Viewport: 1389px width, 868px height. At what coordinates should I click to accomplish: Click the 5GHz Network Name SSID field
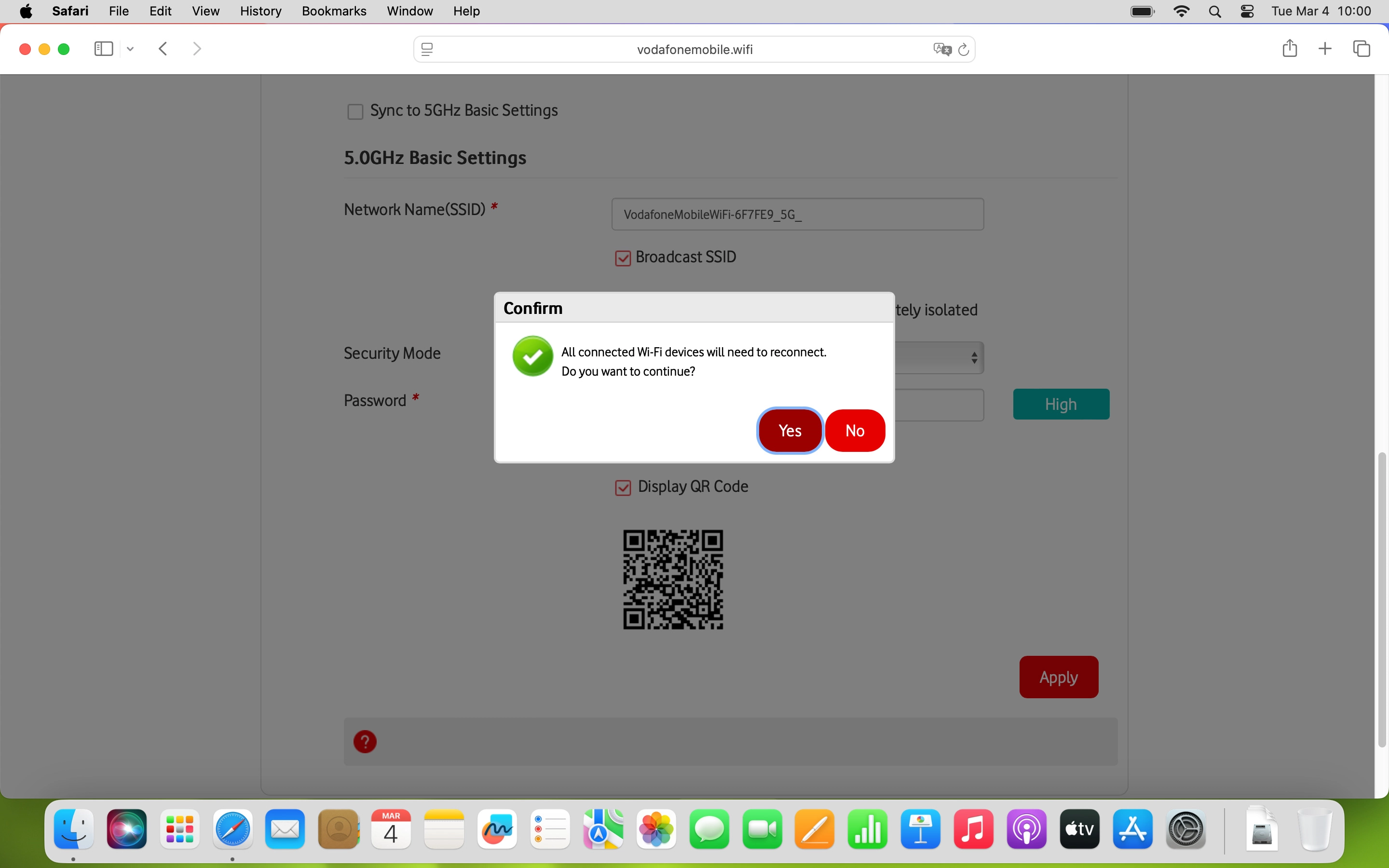(797, 214)
